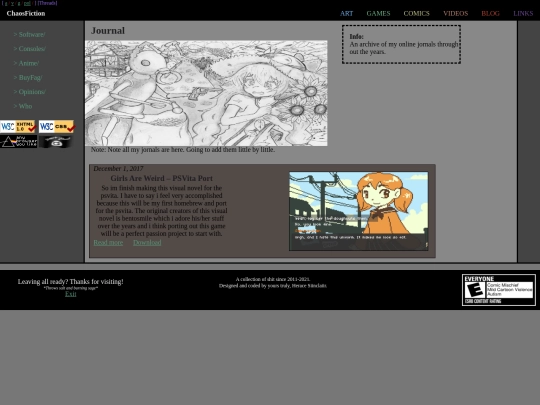Select the BuyFag/ sidebar category

(x=28, y=78)
